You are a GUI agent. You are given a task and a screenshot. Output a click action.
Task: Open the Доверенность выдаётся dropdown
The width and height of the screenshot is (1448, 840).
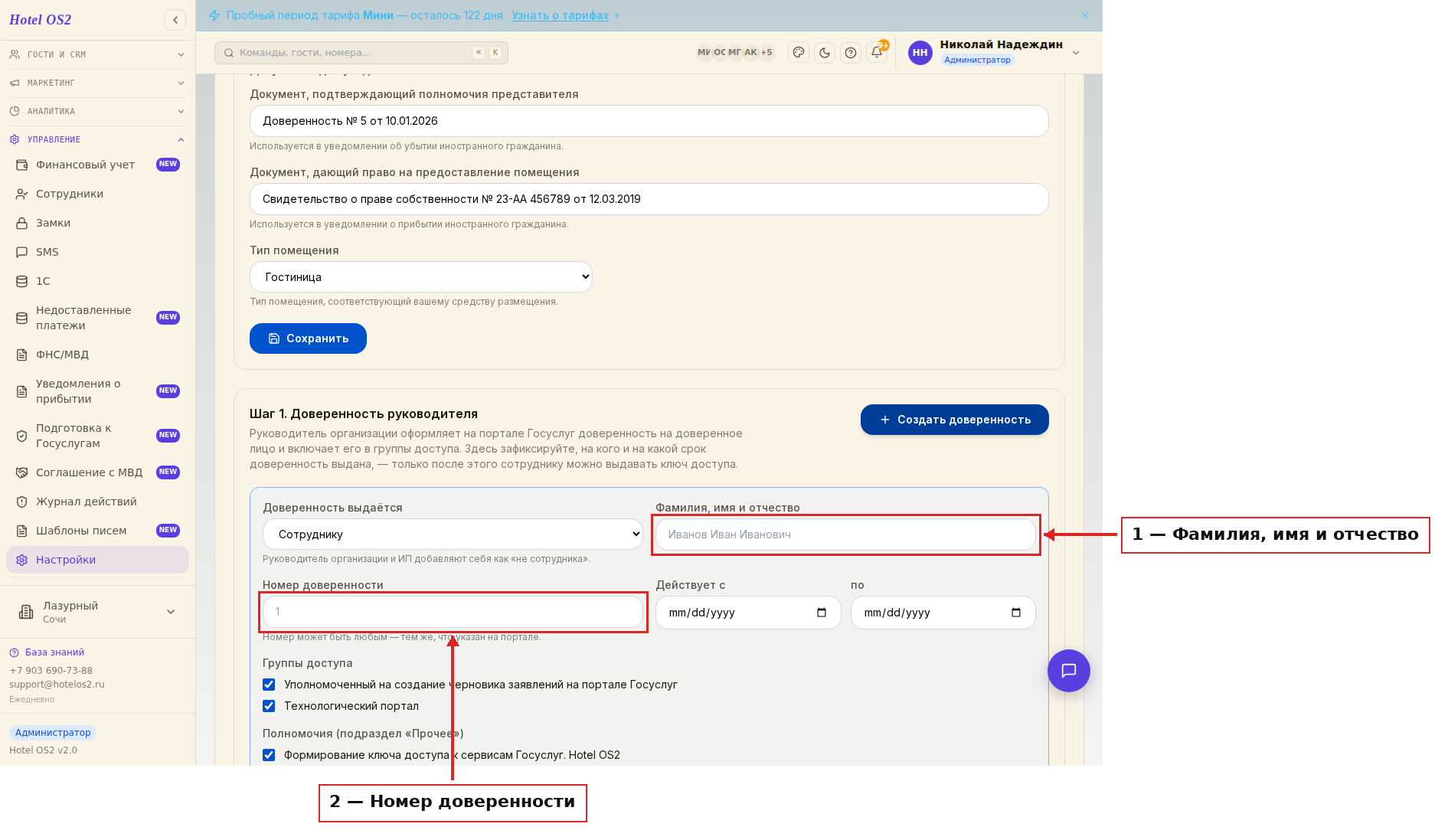[453, 534]
